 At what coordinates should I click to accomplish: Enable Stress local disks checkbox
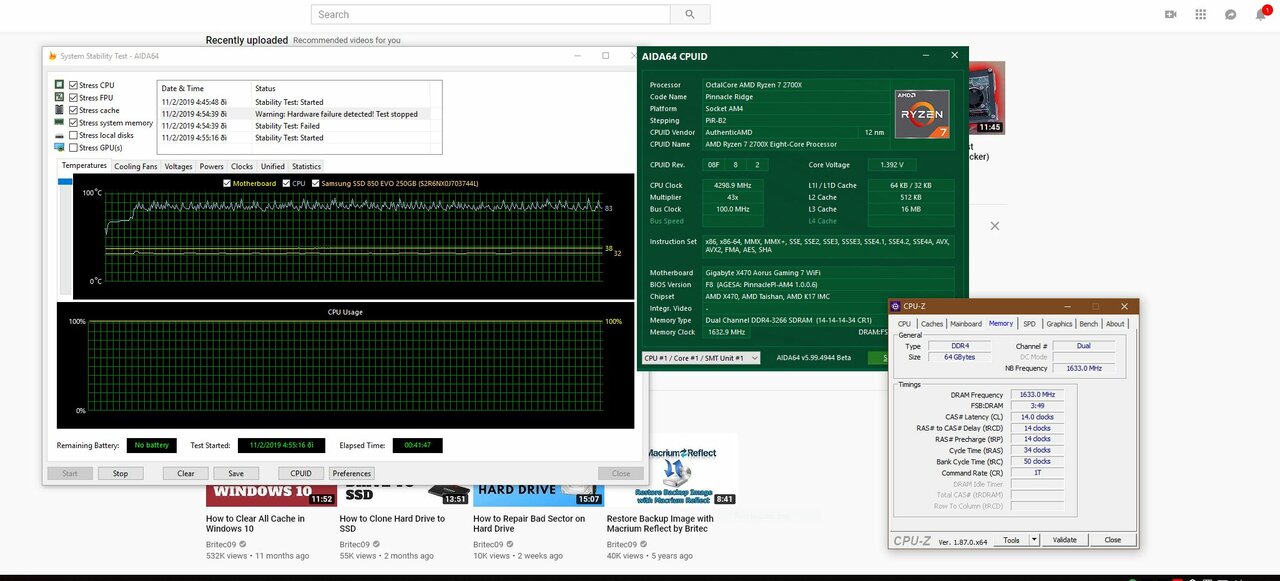click(74, 135)
